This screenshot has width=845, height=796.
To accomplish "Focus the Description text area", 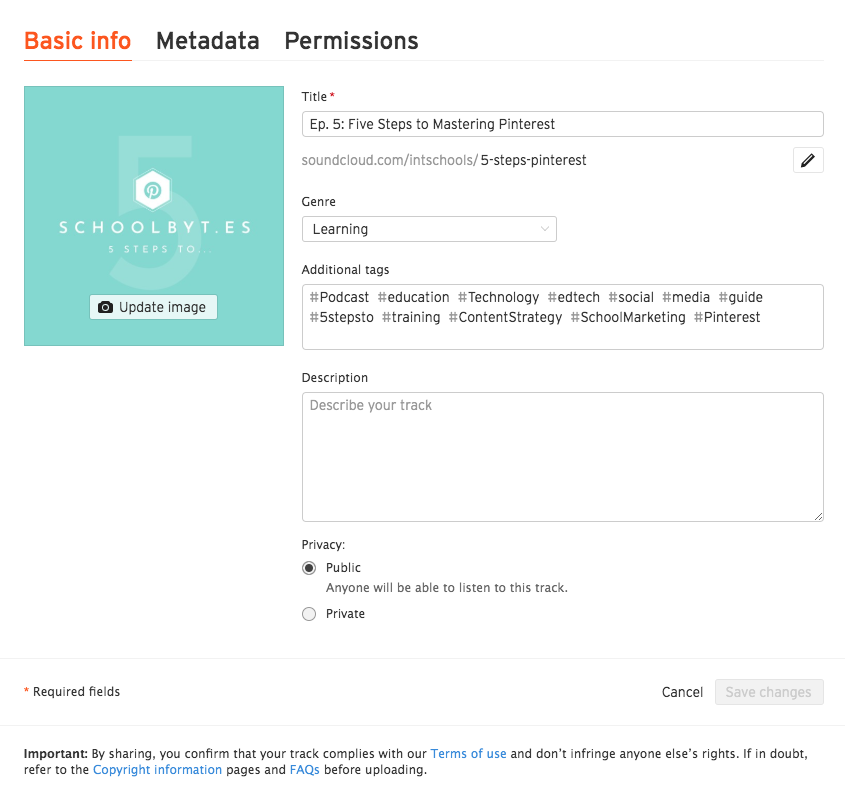I will pyautogui.click(x=562, y=456).
